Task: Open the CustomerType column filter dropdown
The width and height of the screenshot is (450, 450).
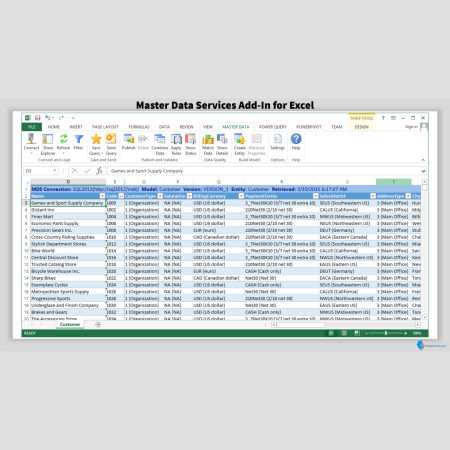Action: click(160, 196)
